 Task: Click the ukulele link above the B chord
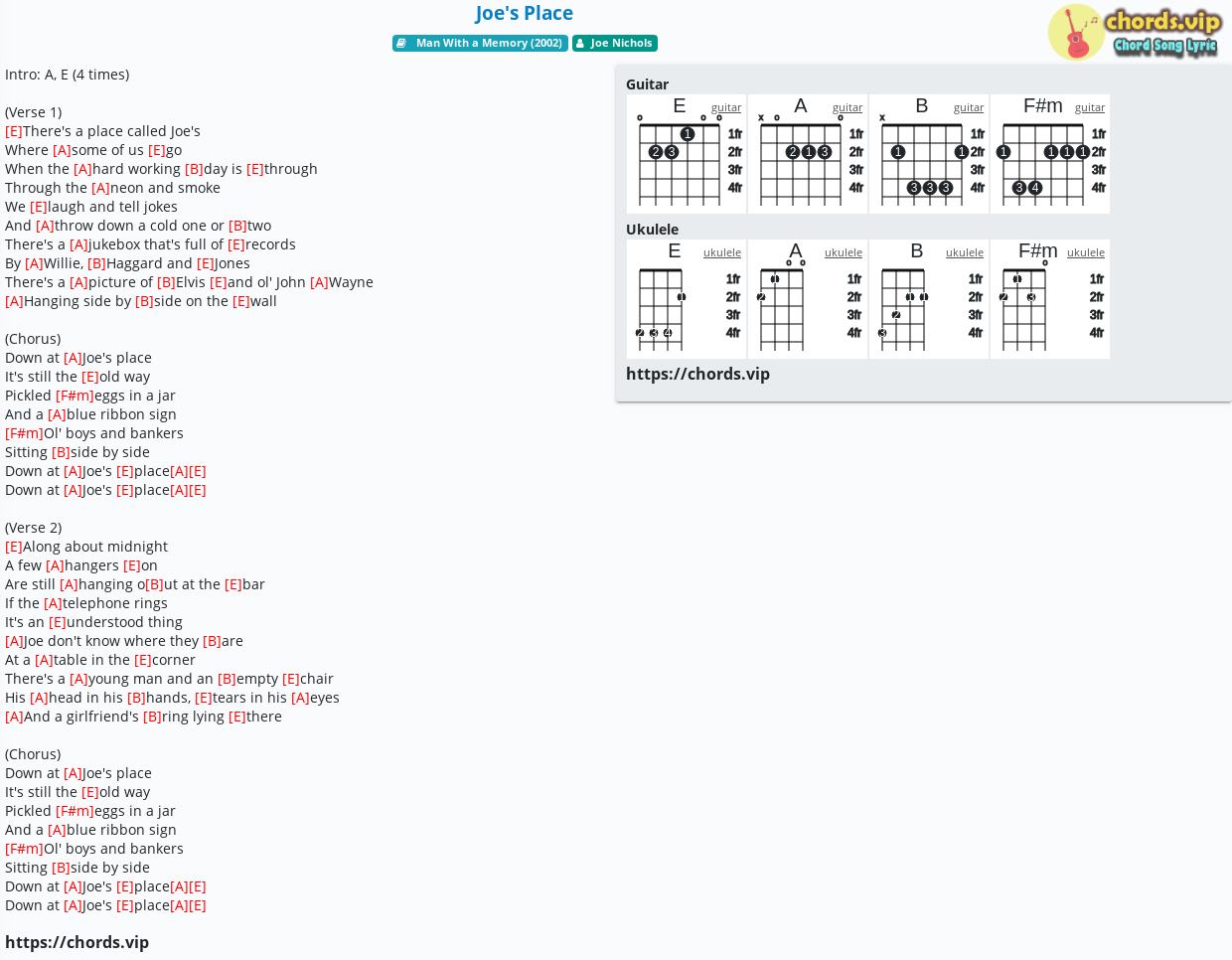coord(965,252)
